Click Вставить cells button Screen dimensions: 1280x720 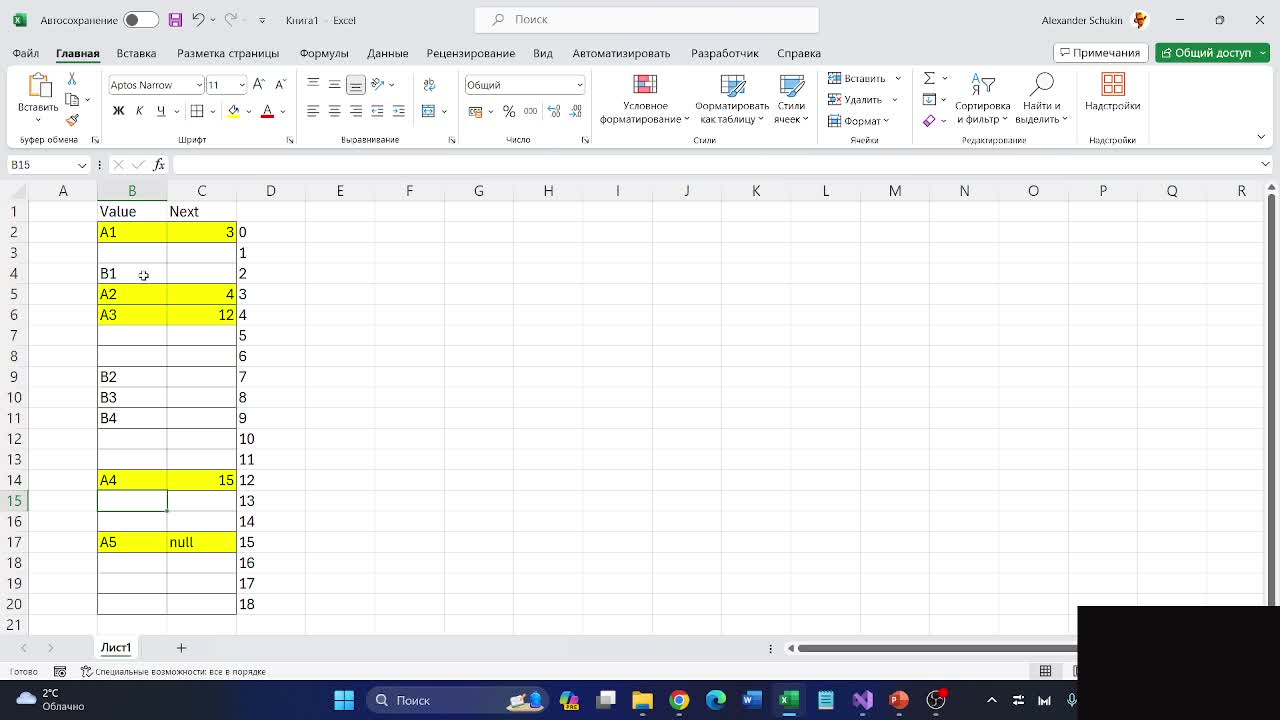865,78
